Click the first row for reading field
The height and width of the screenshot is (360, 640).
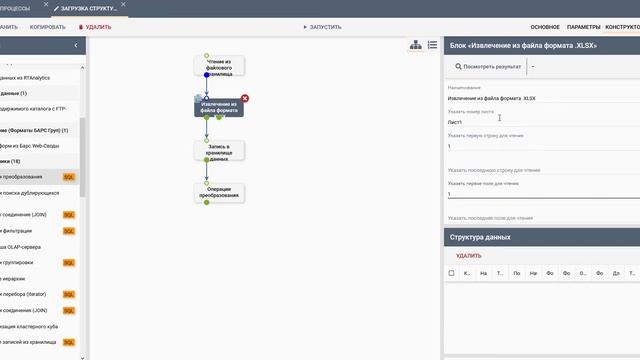(544, 146)
